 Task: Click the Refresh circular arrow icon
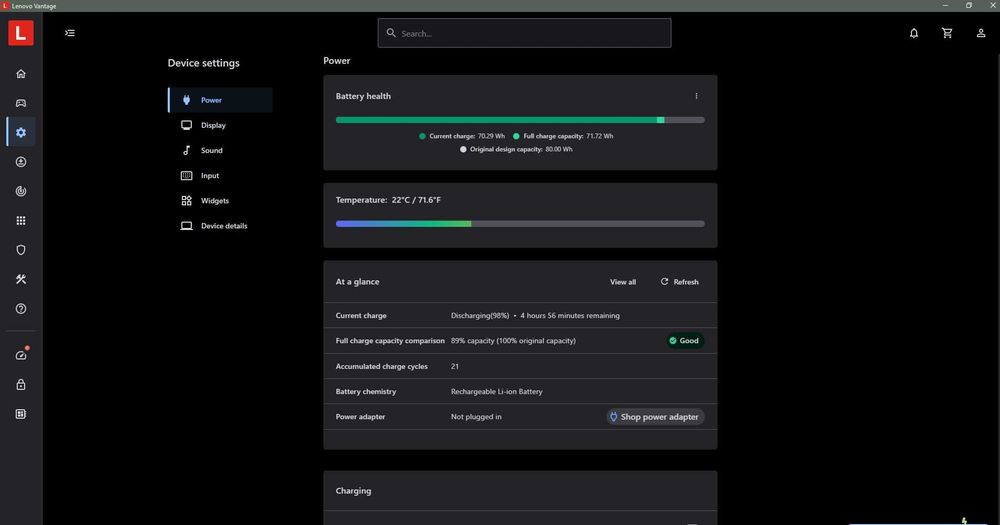664,281
